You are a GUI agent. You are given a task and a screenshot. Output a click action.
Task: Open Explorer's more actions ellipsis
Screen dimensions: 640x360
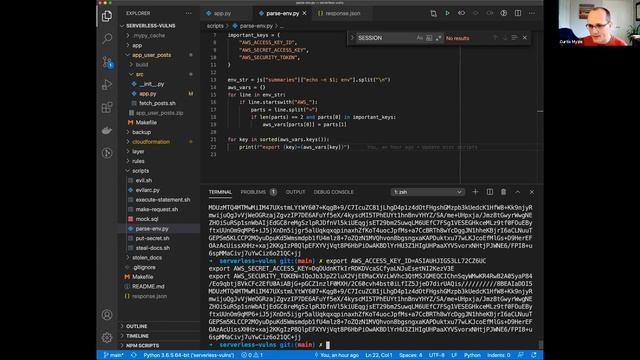pyautogui.click(x=188, y=13)
